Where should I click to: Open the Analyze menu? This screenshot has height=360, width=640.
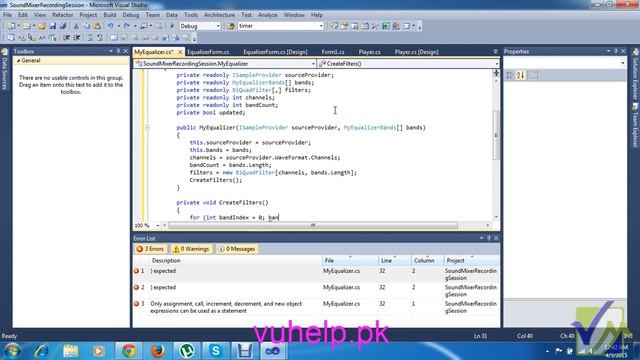click(267, 15)
